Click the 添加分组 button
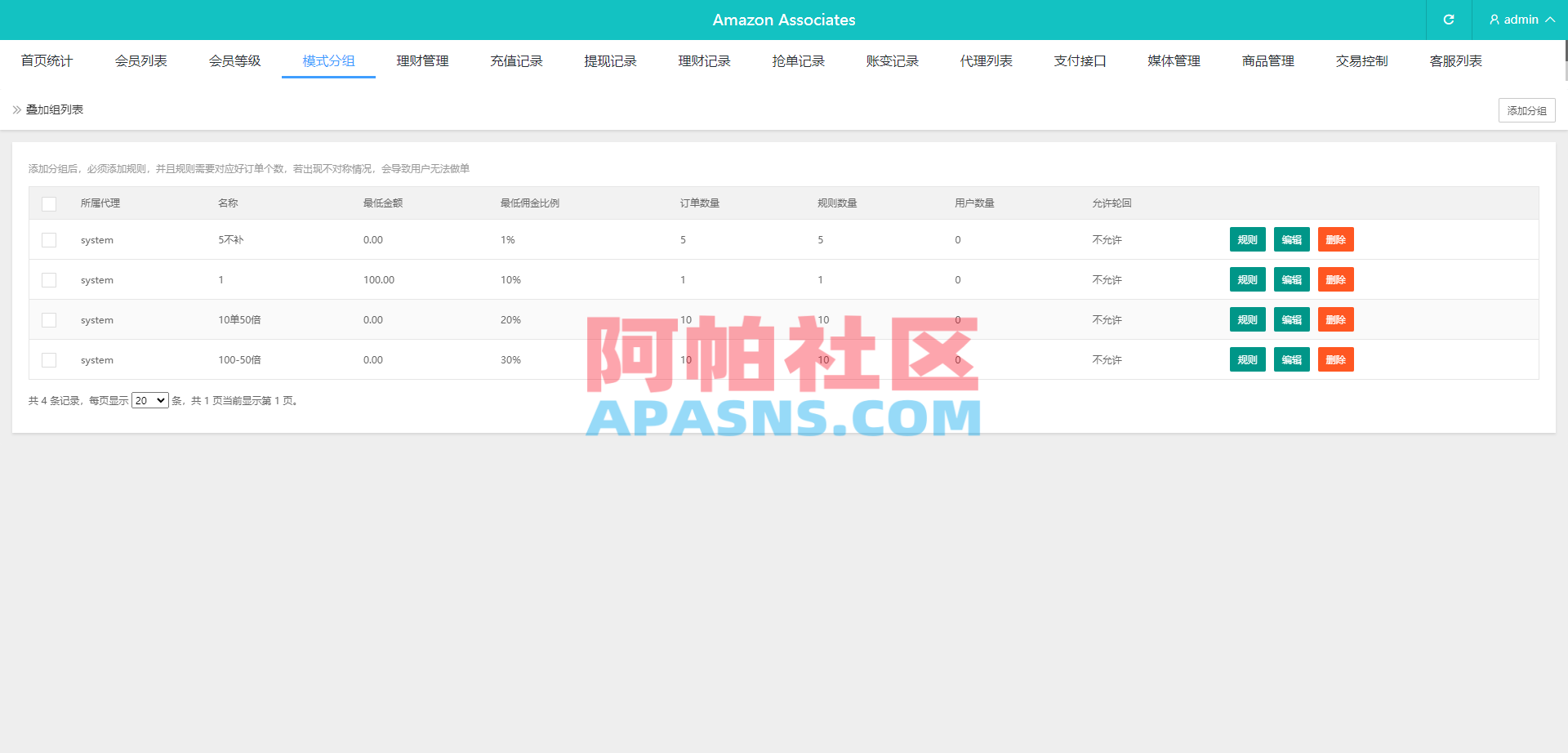This screenshot has height=753, width=1568. [x=1526, y=109]
